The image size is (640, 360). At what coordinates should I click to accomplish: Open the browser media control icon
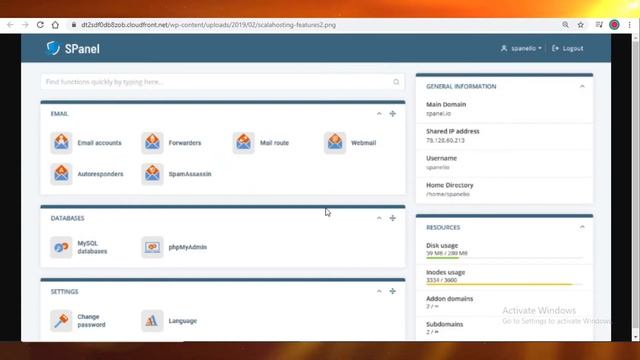coord(599,25)
